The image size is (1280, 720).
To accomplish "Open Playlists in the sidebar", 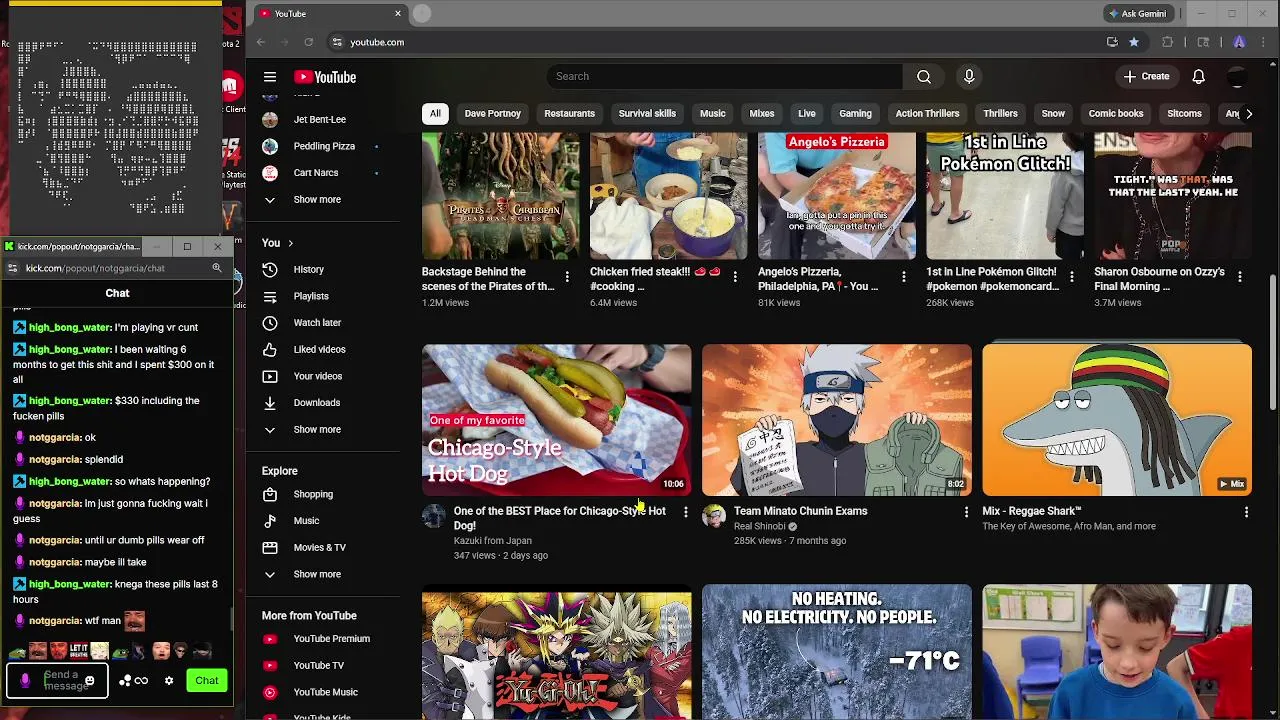I will 311,296.
